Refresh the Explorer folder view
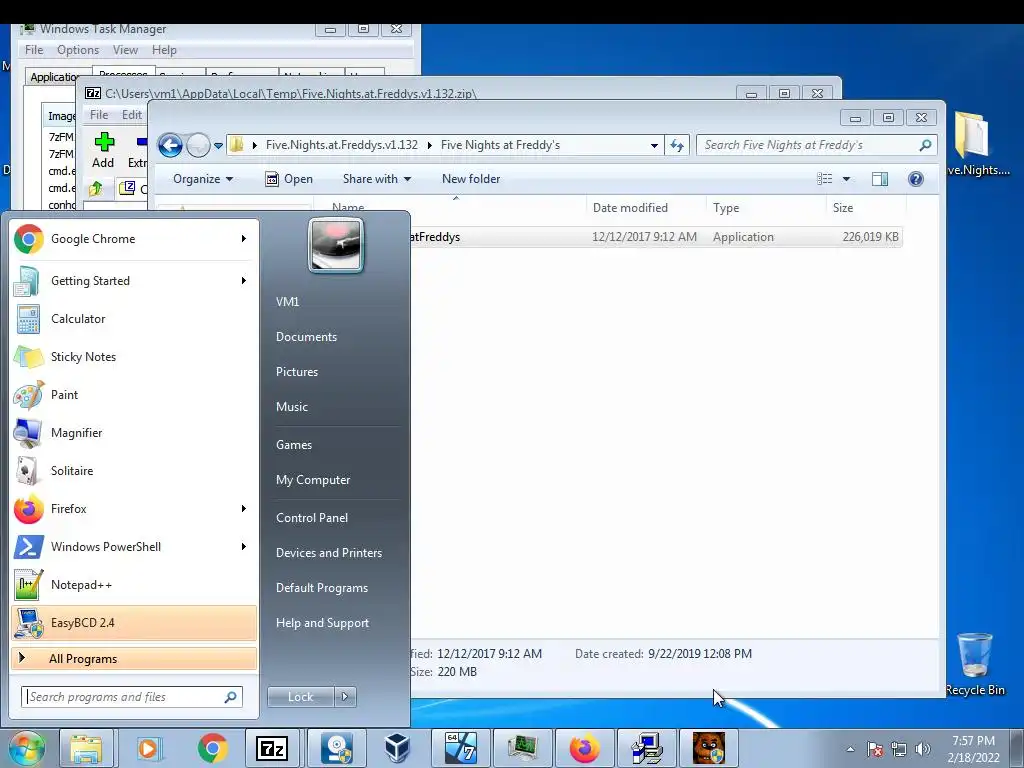The height and width of the screenshot is (768, 1024). [x=677, y=145]
